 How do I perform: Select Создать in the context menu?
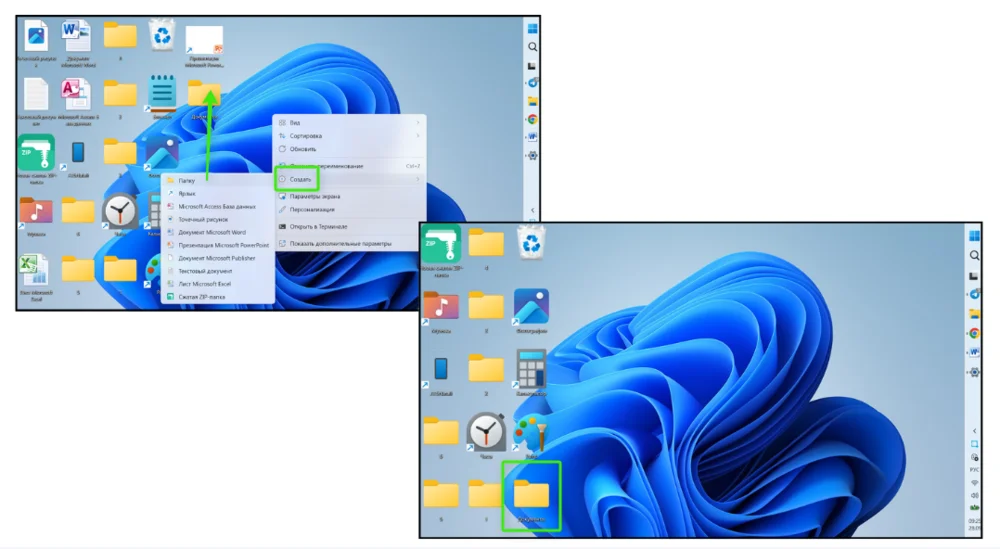(x=349, y=179)
